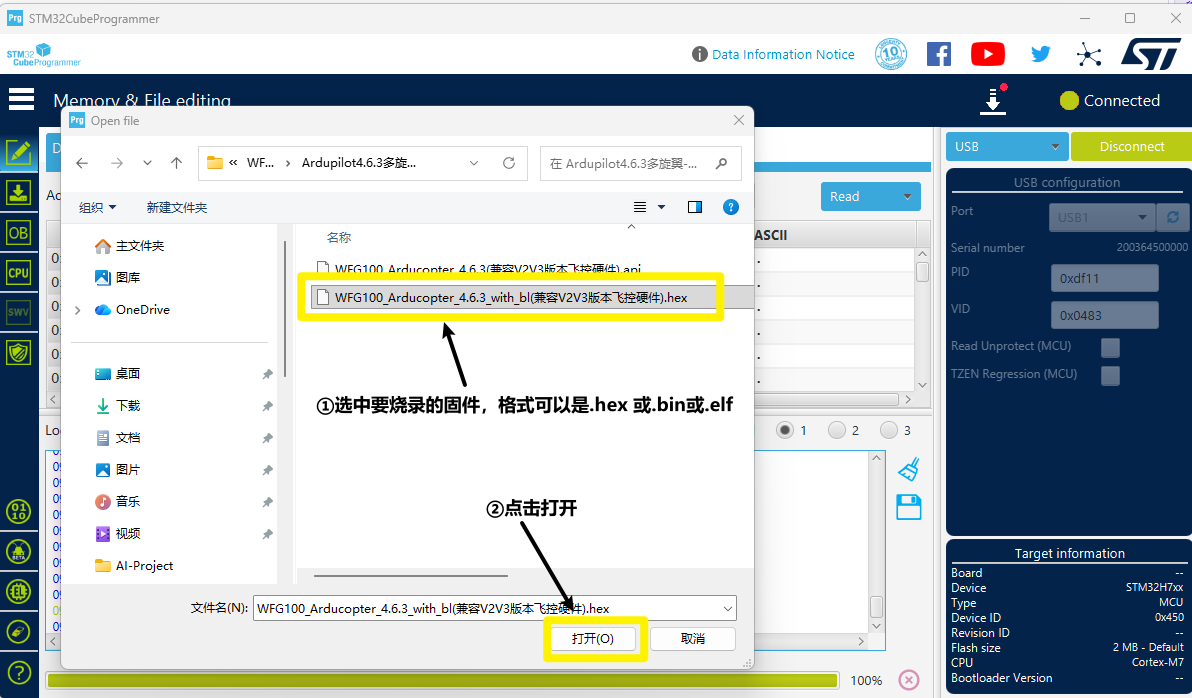Viewport: 1192px width, 698px height.
Task: Expand the OneDrive tree item
Action: (x=78, y=309)
